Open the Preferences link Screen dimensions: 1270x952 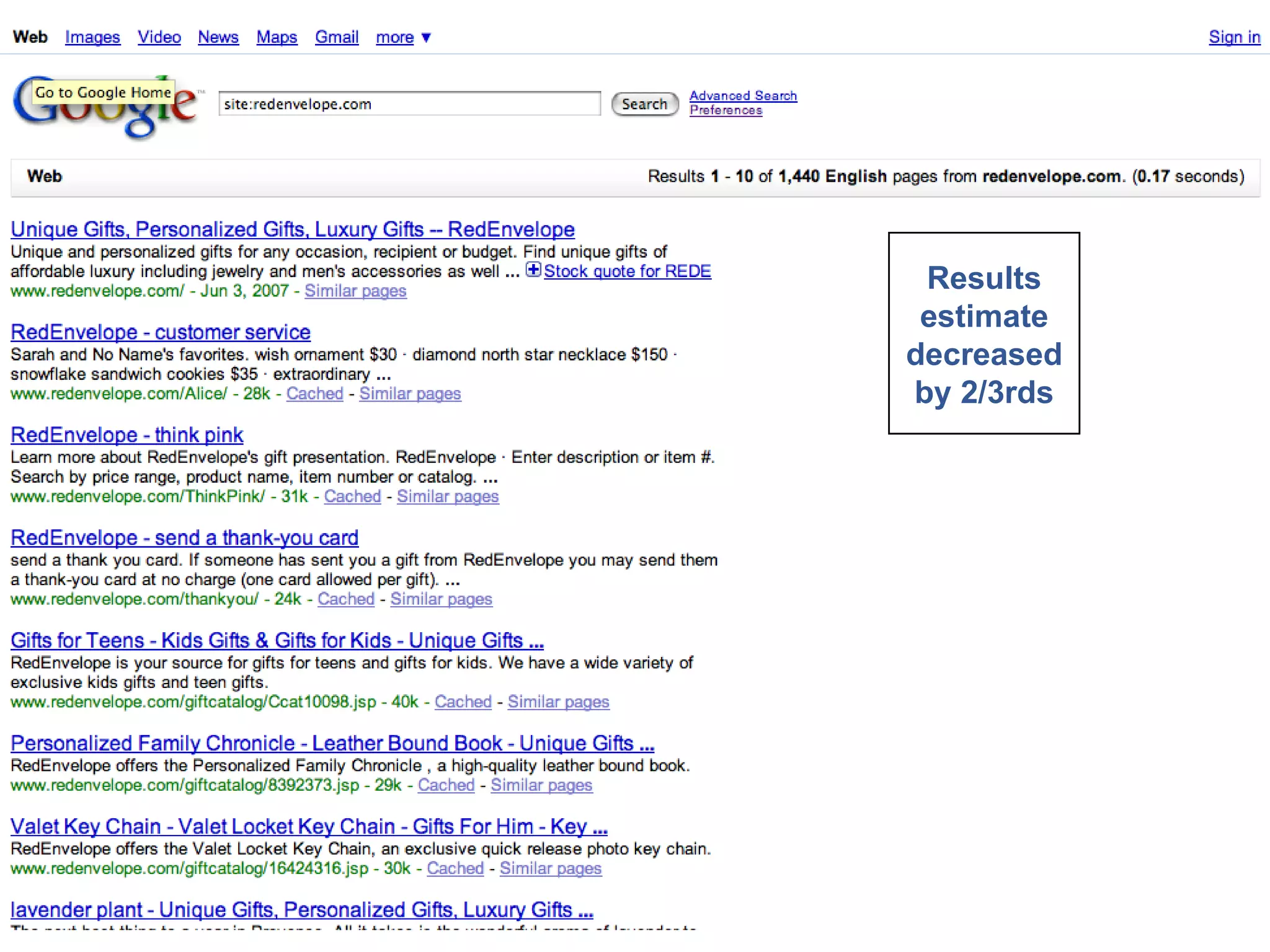pyautogui.click(x=726, y=110)
